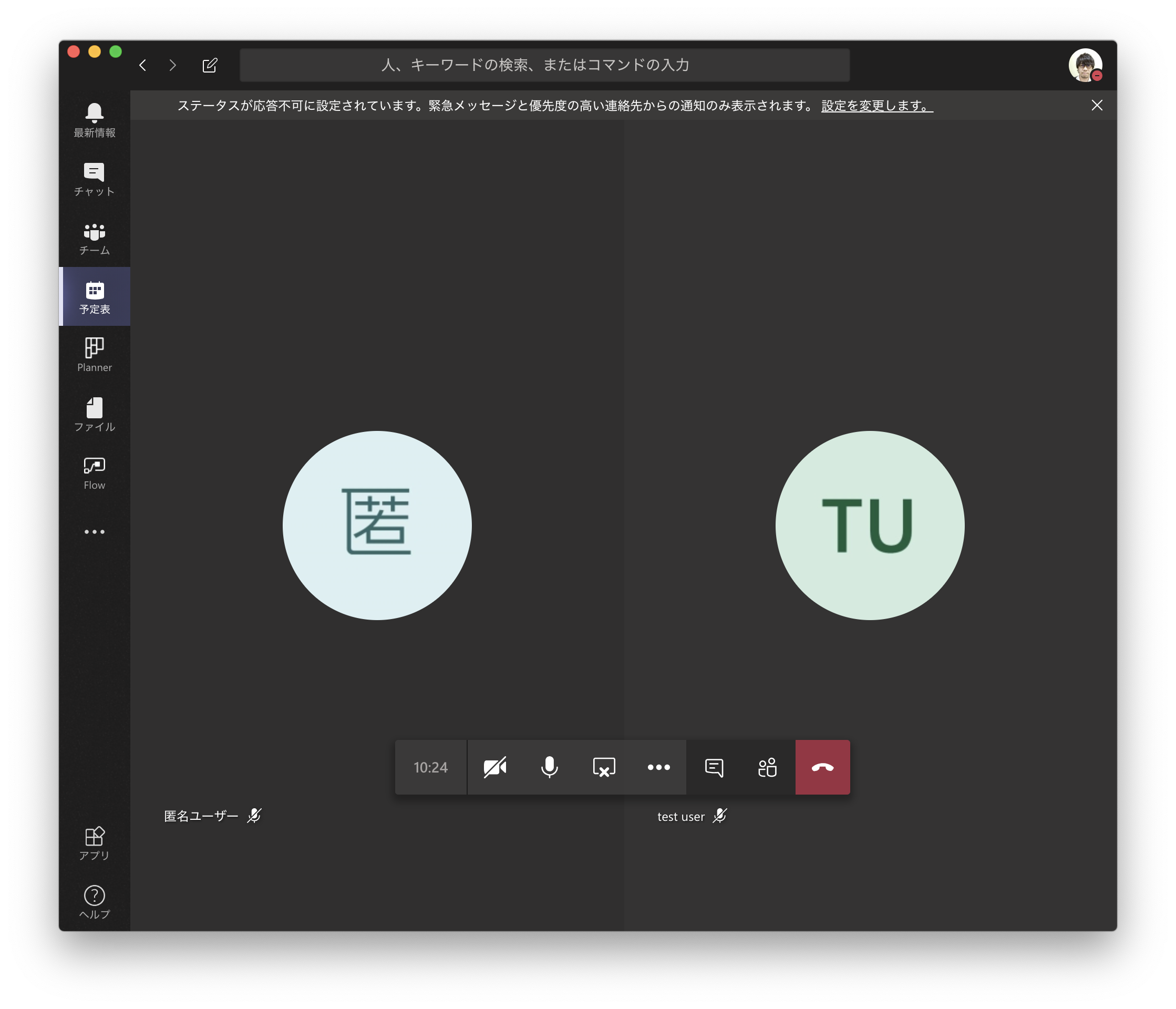This screenshot has height=1009, width=1176.
Task: Open the ヘルプ help menu
Action: click(94, 902)
